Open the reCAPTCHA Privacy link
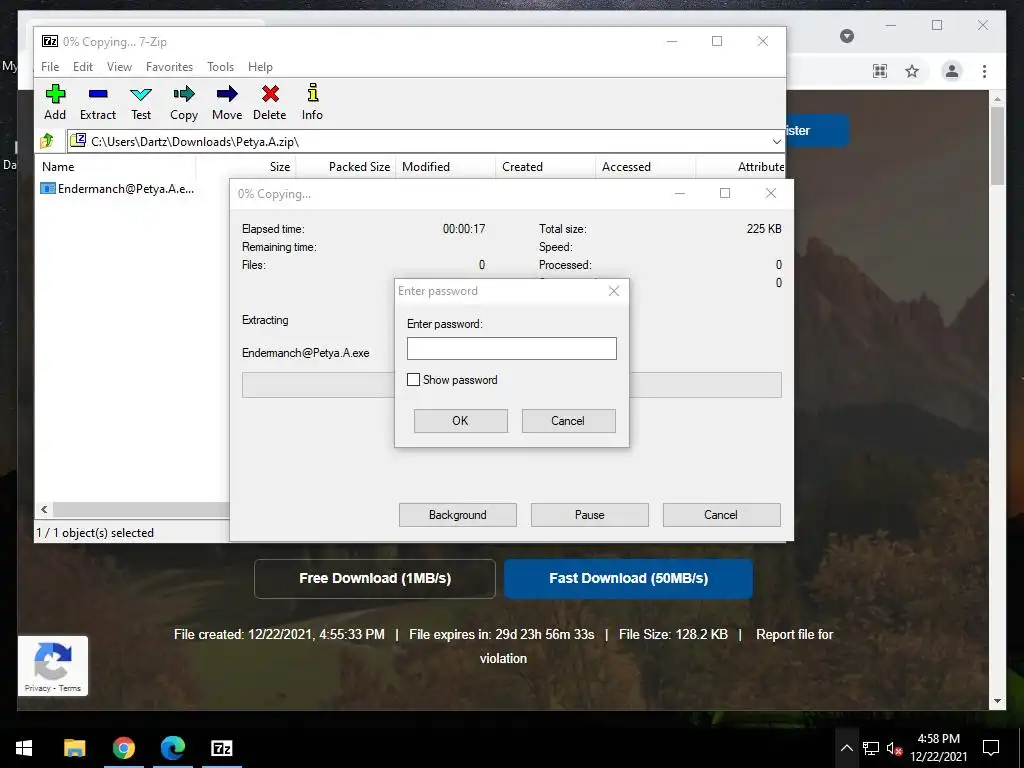 point(37,688)
